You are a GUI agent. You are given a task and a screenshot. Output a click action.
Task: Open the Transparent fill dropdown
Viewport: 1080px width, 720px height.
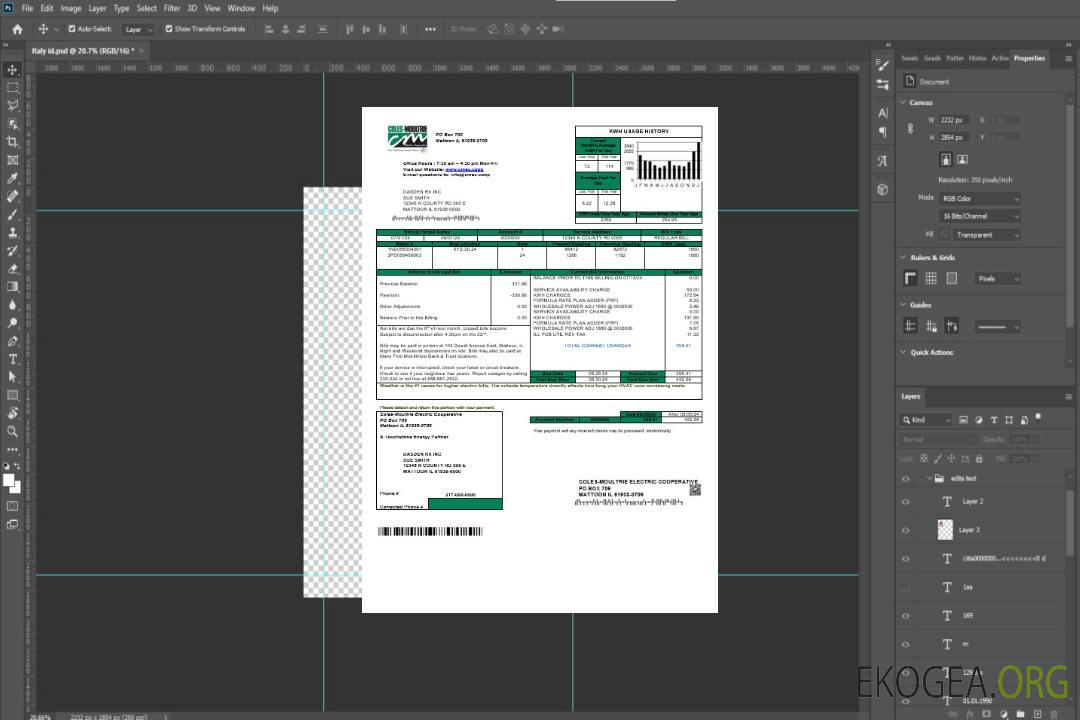987,235
